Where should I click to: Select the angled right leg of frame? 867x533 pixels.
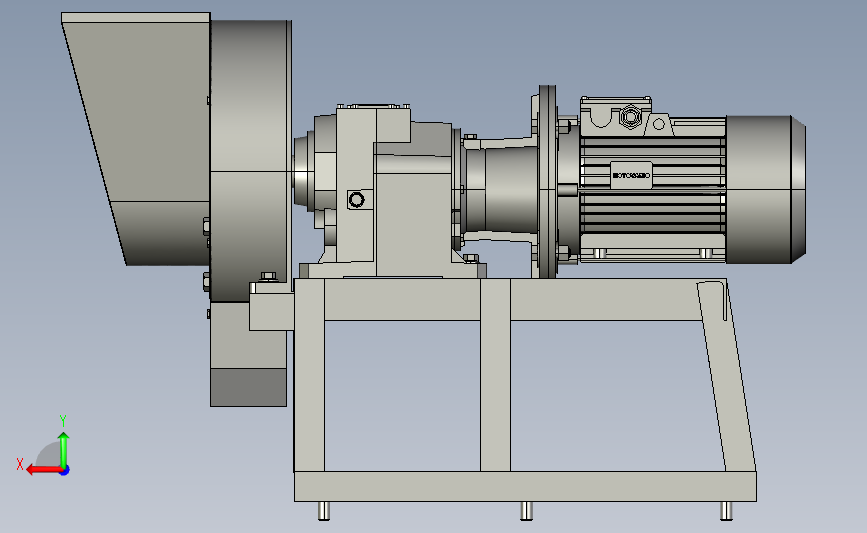726,375
